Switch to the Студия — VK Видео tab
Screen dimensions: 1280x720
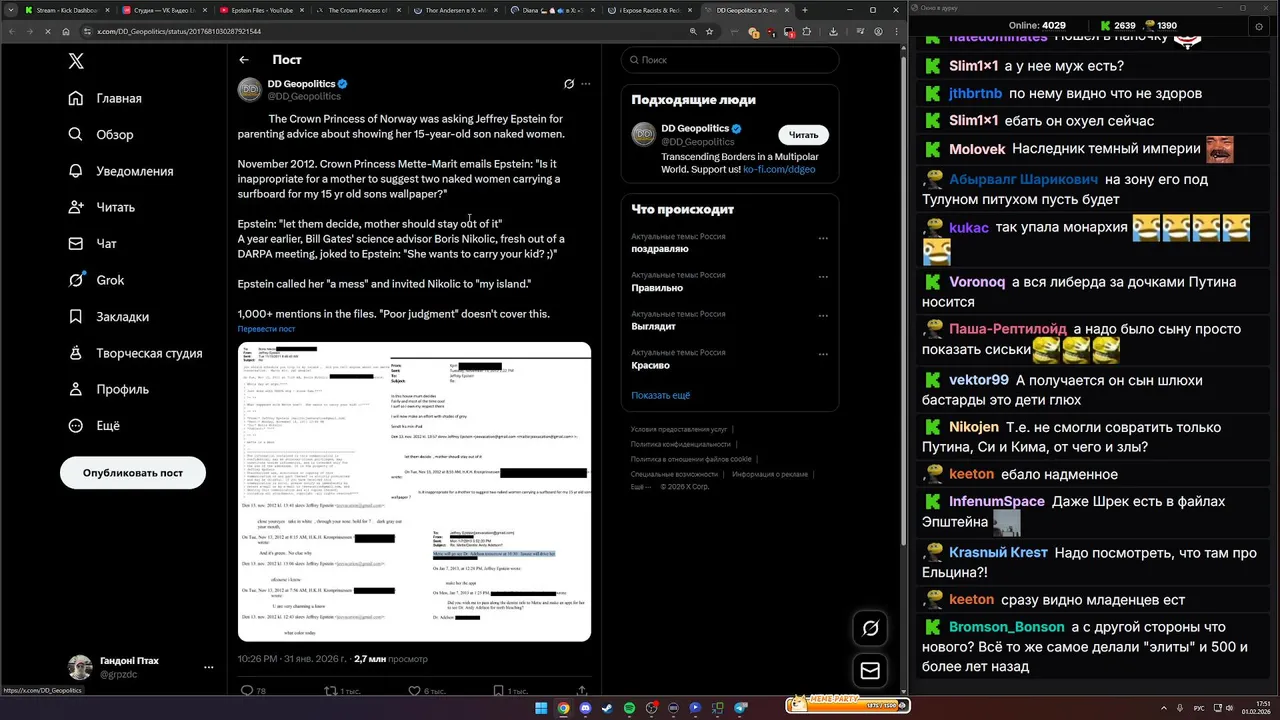click(x=163, y=10)
